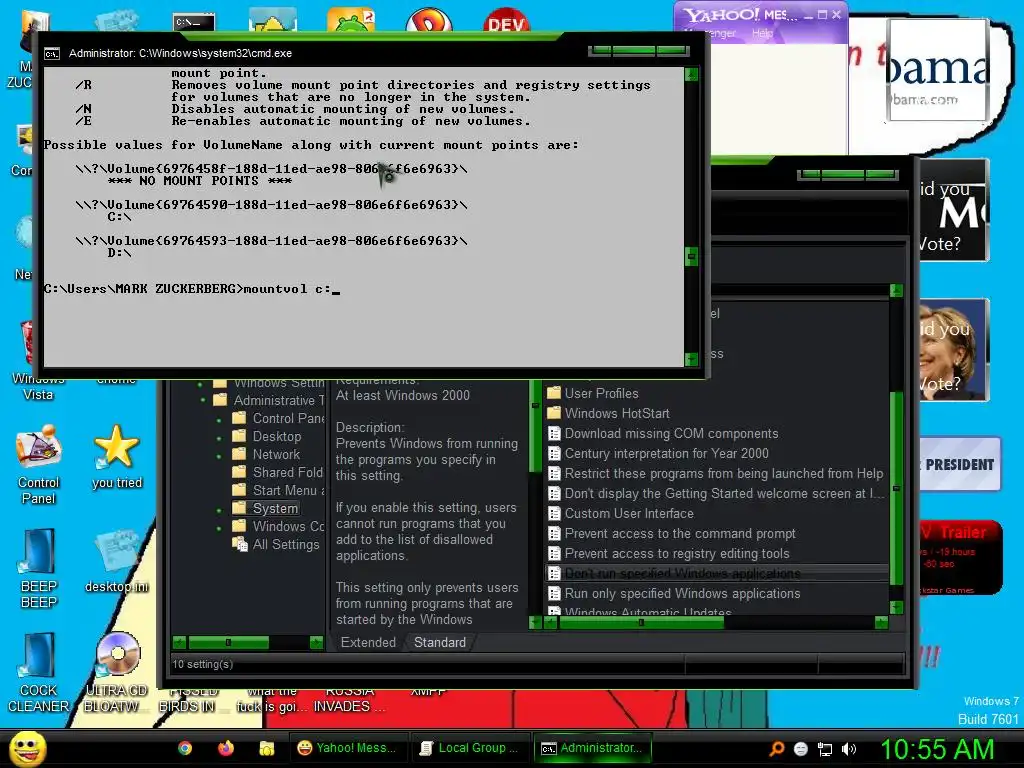Viewport: 1024px width, 768px height.
Task: Open the smiley-face Start button
Action: pos(27,748)
